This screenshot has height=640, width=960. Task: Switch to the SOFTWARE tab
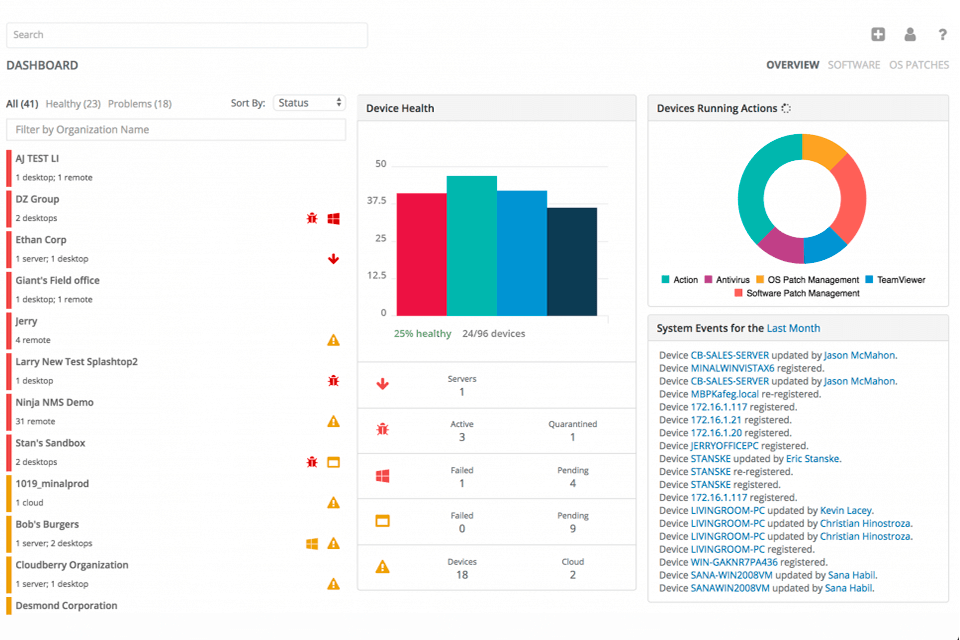click(854, 64)
